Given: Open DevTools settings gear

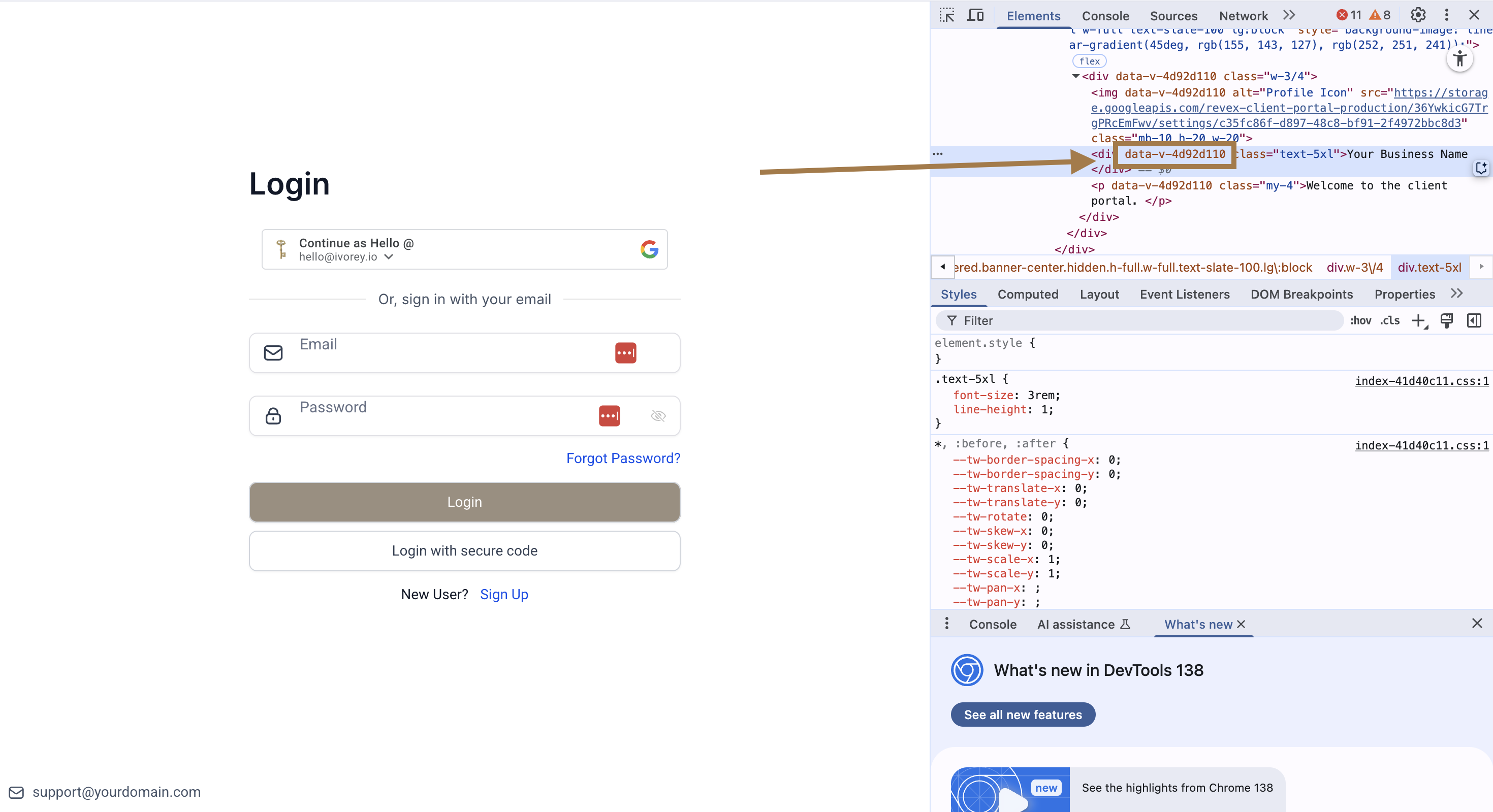Looking at the screenshot, I should click(x=1418, y=15).
